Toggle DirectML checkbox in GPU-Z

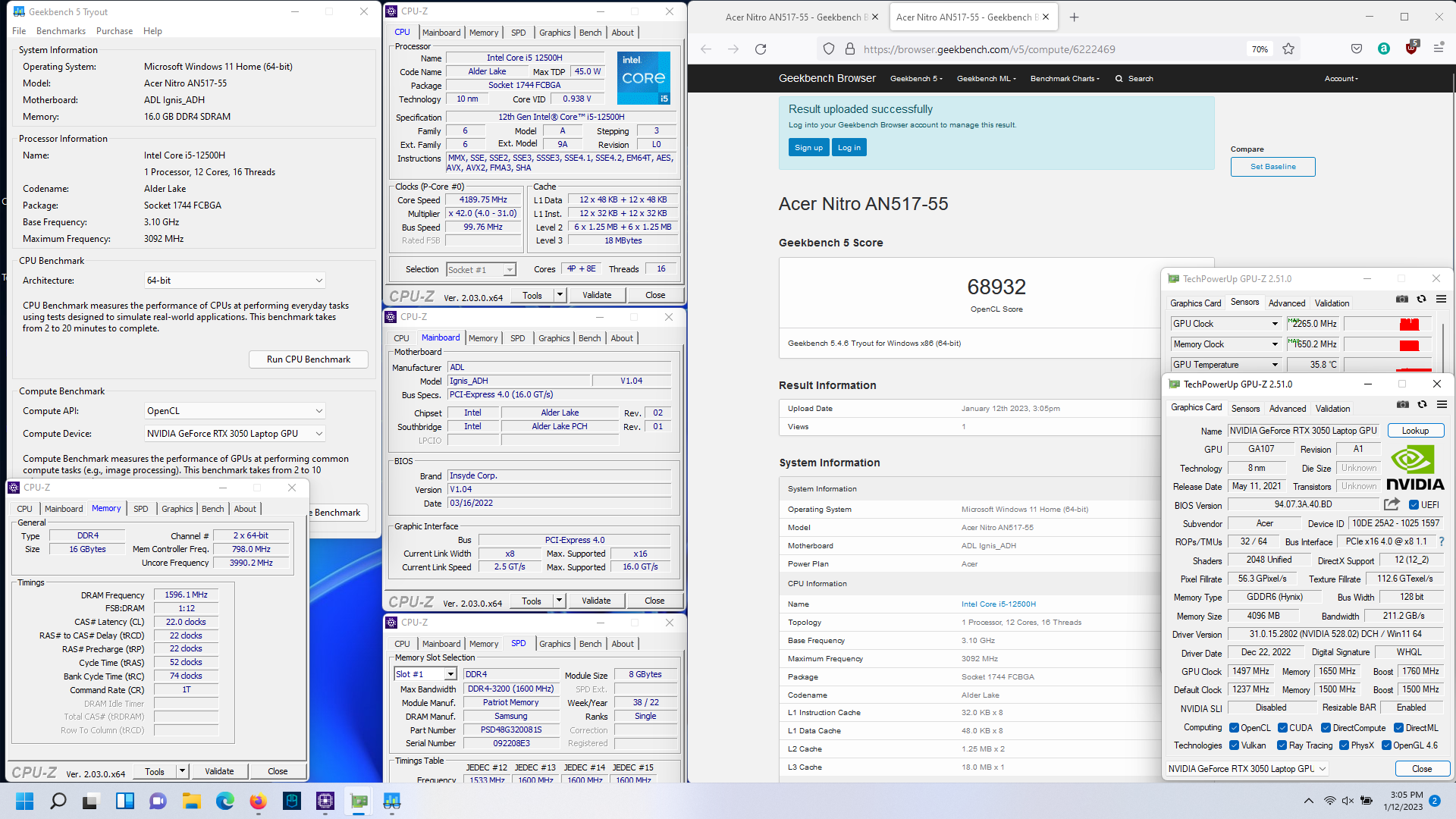tap(1398, 728)
